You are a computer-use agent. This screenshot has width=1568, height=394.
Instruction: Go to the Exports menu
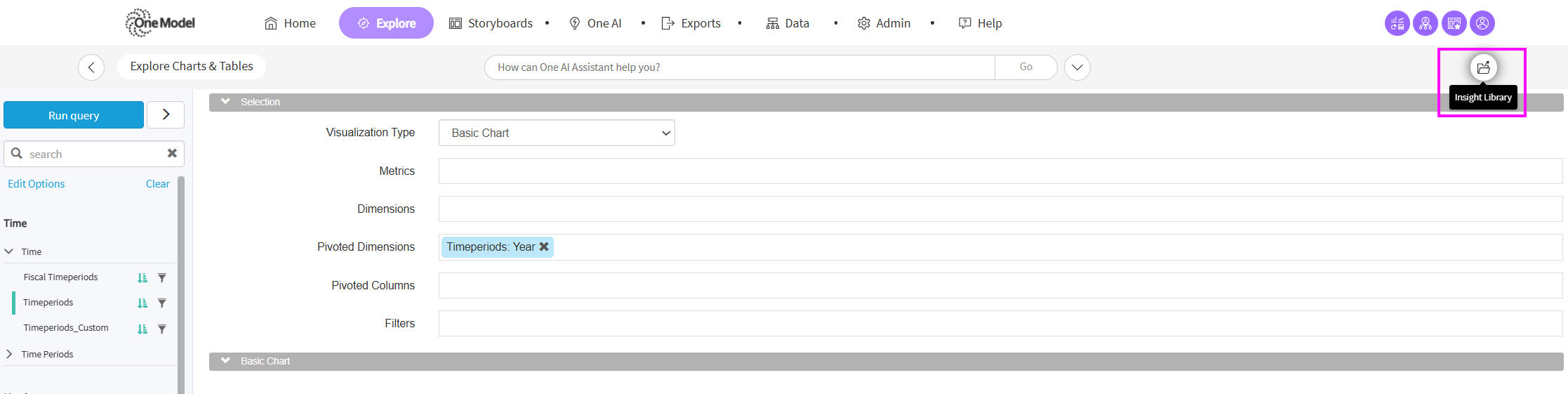(691, 23)
